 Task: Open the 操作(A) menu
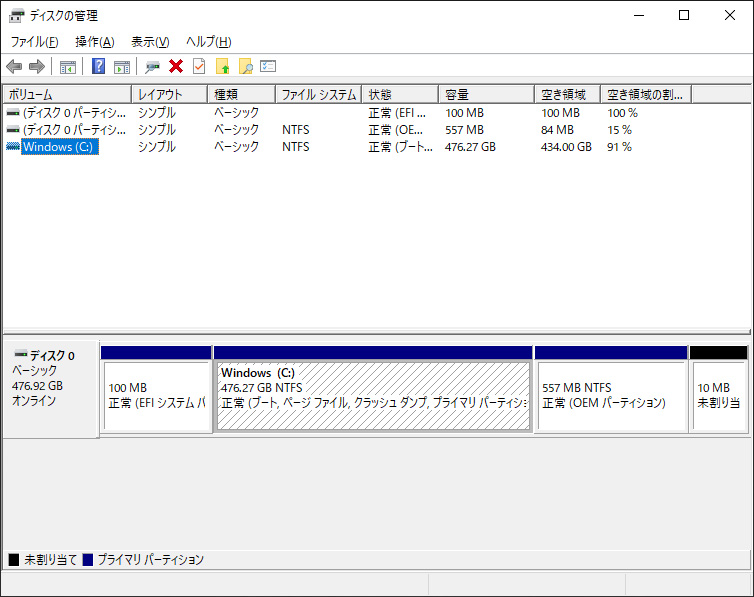95,42
